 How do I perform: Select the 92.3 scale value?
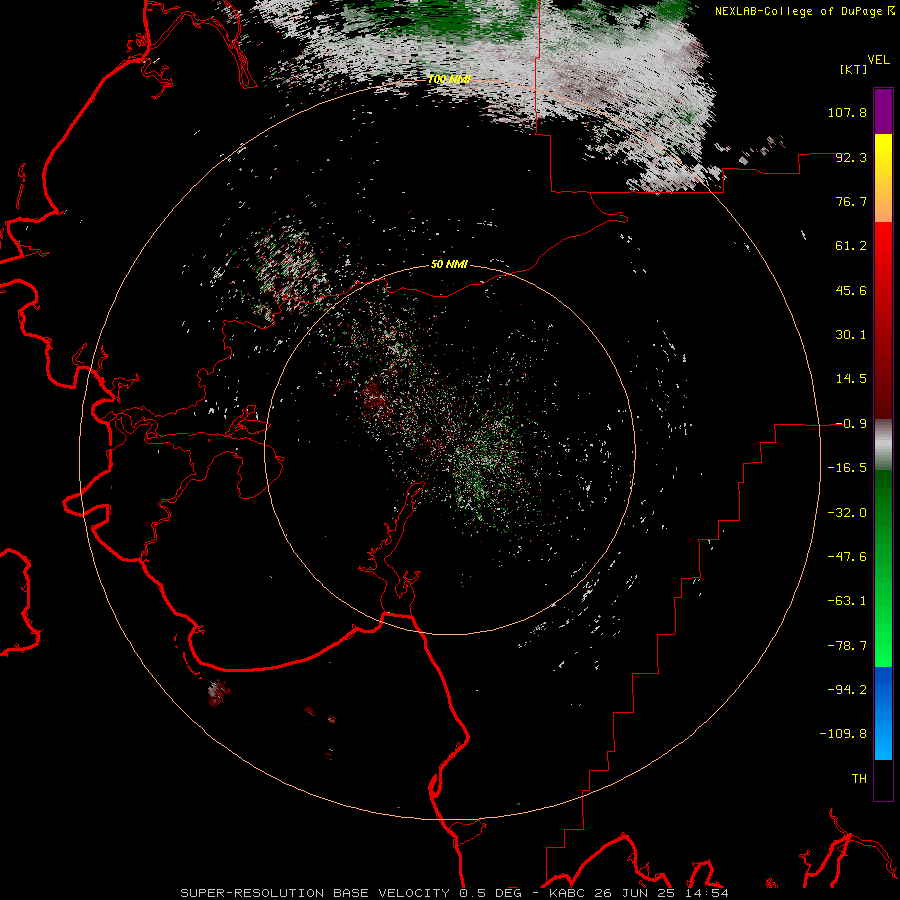point(851,157)
